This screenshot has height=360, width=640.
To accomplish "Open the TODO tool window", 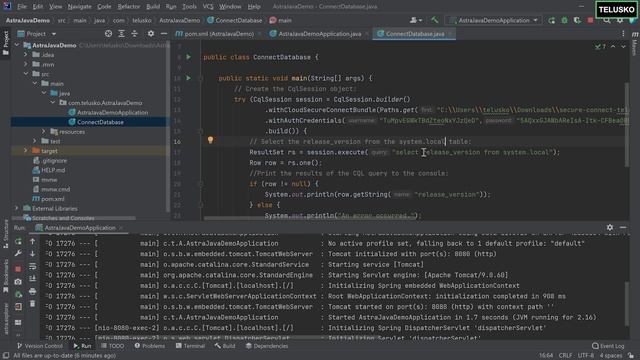I will click(x=113, y=346).
